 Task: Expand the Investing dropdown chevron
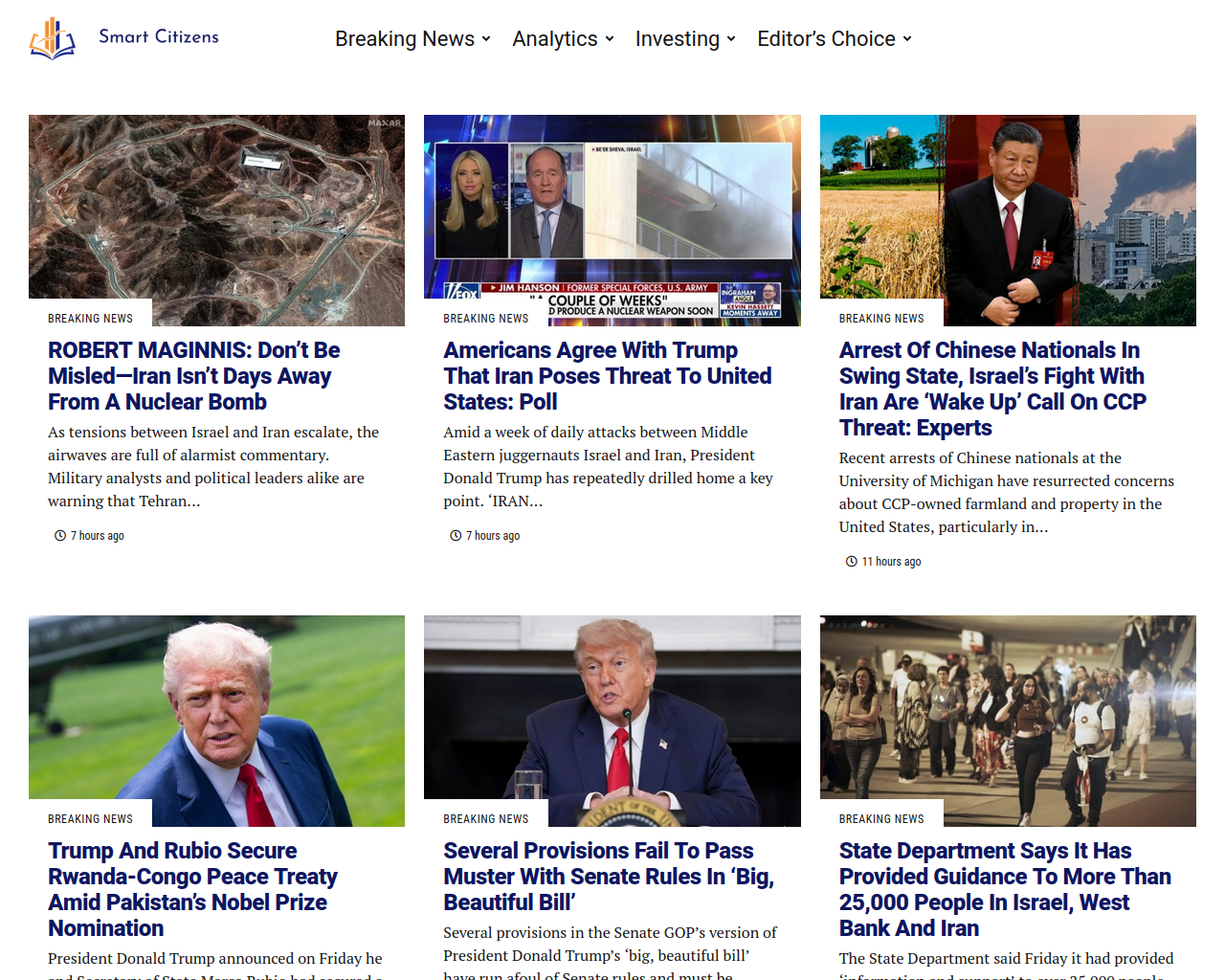(x=731, y=39)
